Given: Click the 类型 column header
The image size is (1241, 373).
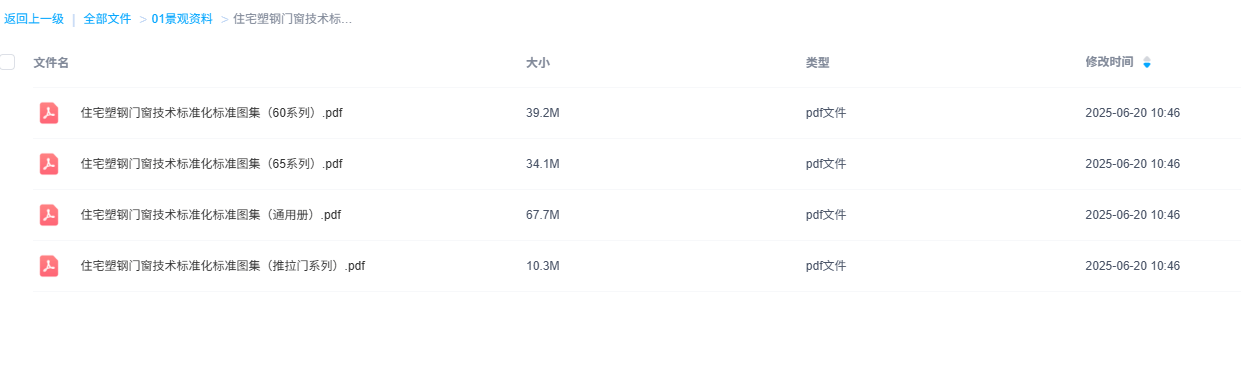Looking at the screenshot, I should (x=817, y=63).
